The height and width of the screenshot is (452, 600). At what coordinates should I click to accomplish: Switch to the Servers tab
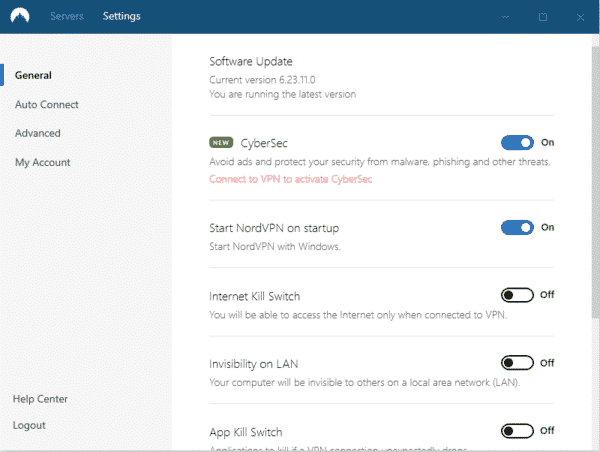pyautogui.click(x=67, y=16)
